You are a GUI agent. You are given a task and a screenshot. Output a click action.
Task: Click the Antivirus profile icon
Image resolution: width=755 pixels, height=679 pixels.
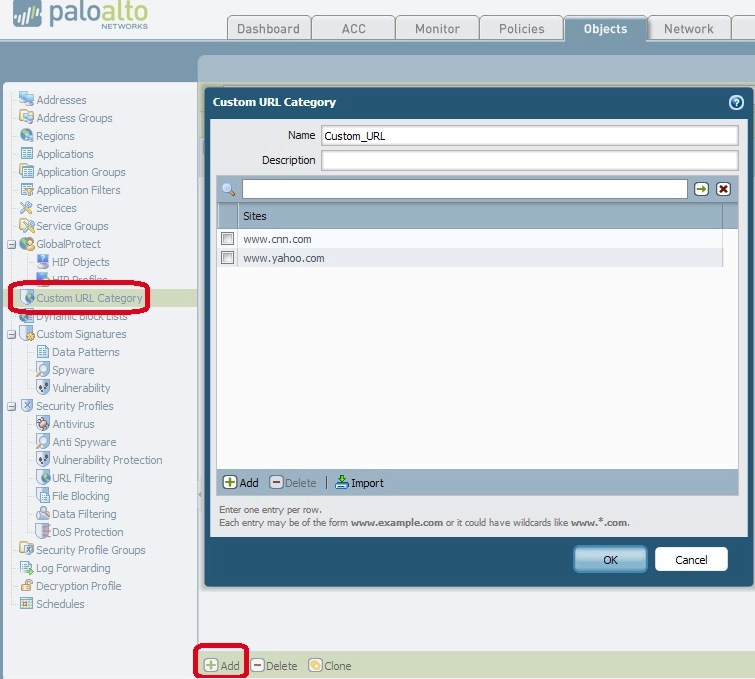pos(43,423)
